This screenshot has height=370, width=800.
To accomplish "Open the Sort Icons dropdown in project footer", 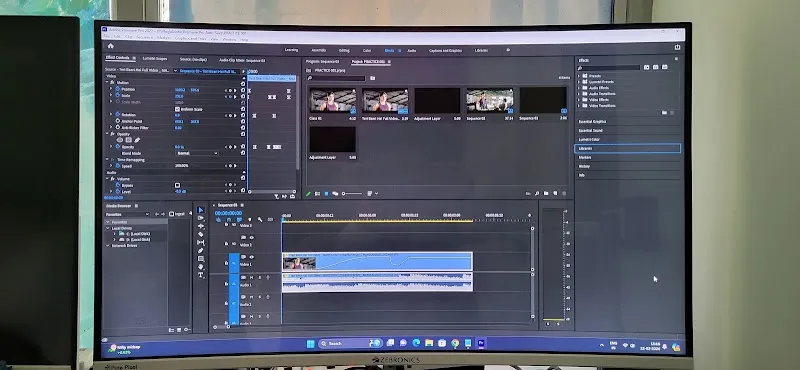I will click(x=372, y=193).
